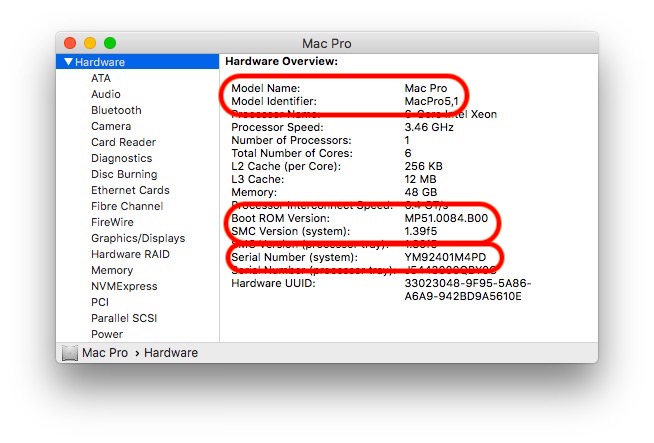Open the NVMExpress entry
654x443 pixels.
point(124,286)
